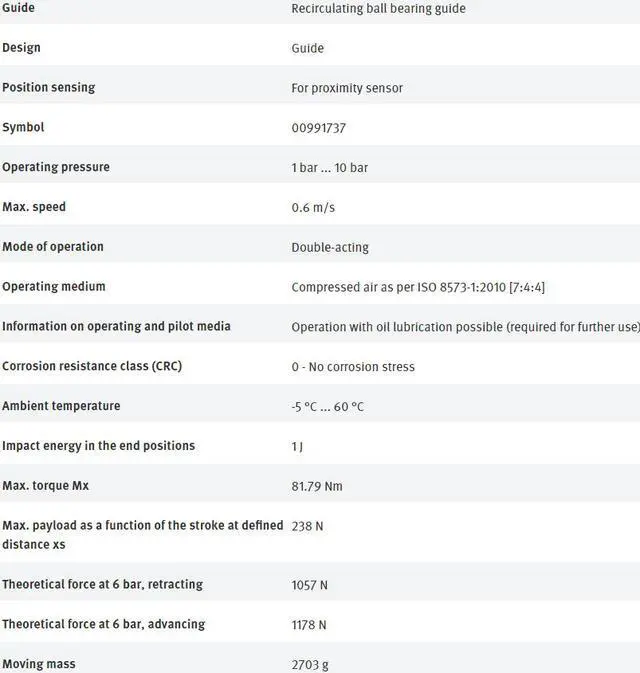Click the oil lubrication information text
Image resolution: width=640 pixels, height=673 pixels.
465,327
